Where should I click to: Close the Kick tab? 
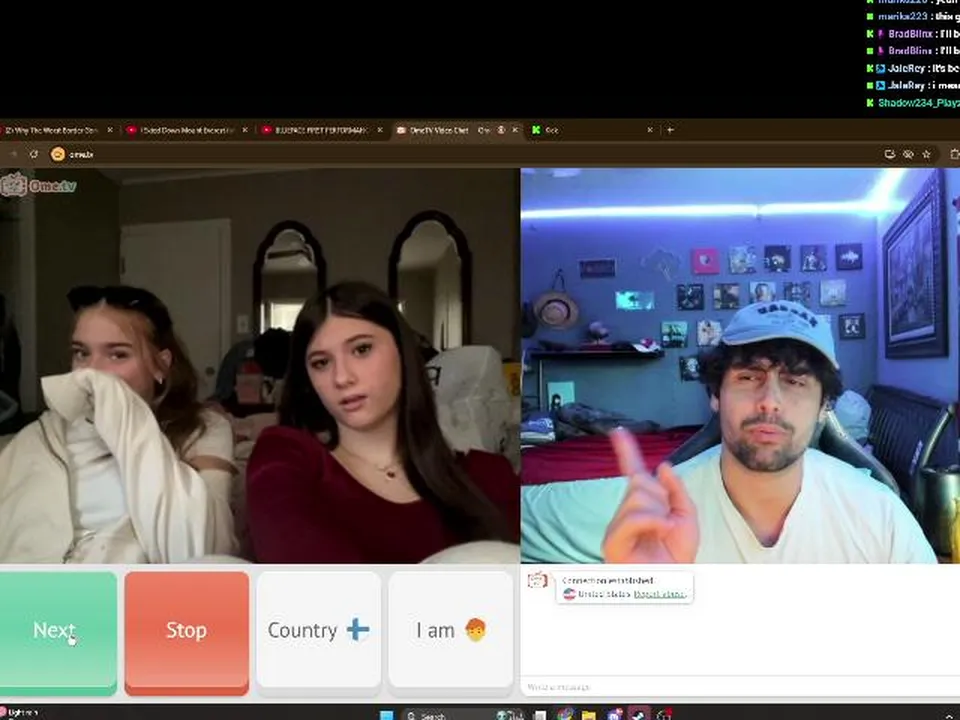click(x=650, y=130)
